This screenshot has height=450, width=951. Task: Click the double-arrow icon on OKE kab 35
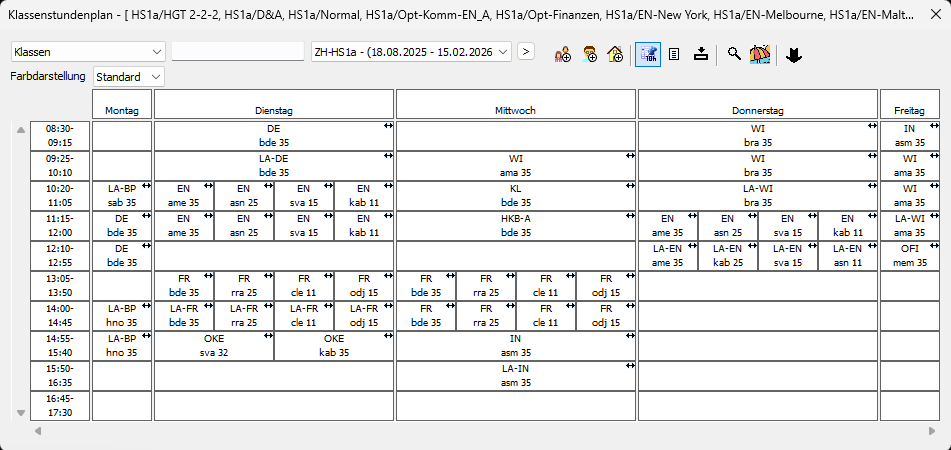pos(388,337)
